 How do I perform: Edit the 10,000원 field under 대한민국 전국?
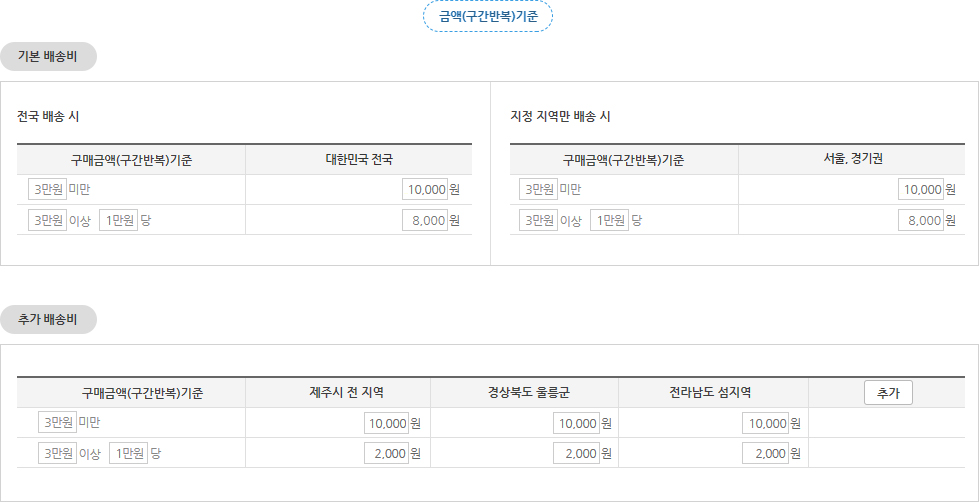425,189
